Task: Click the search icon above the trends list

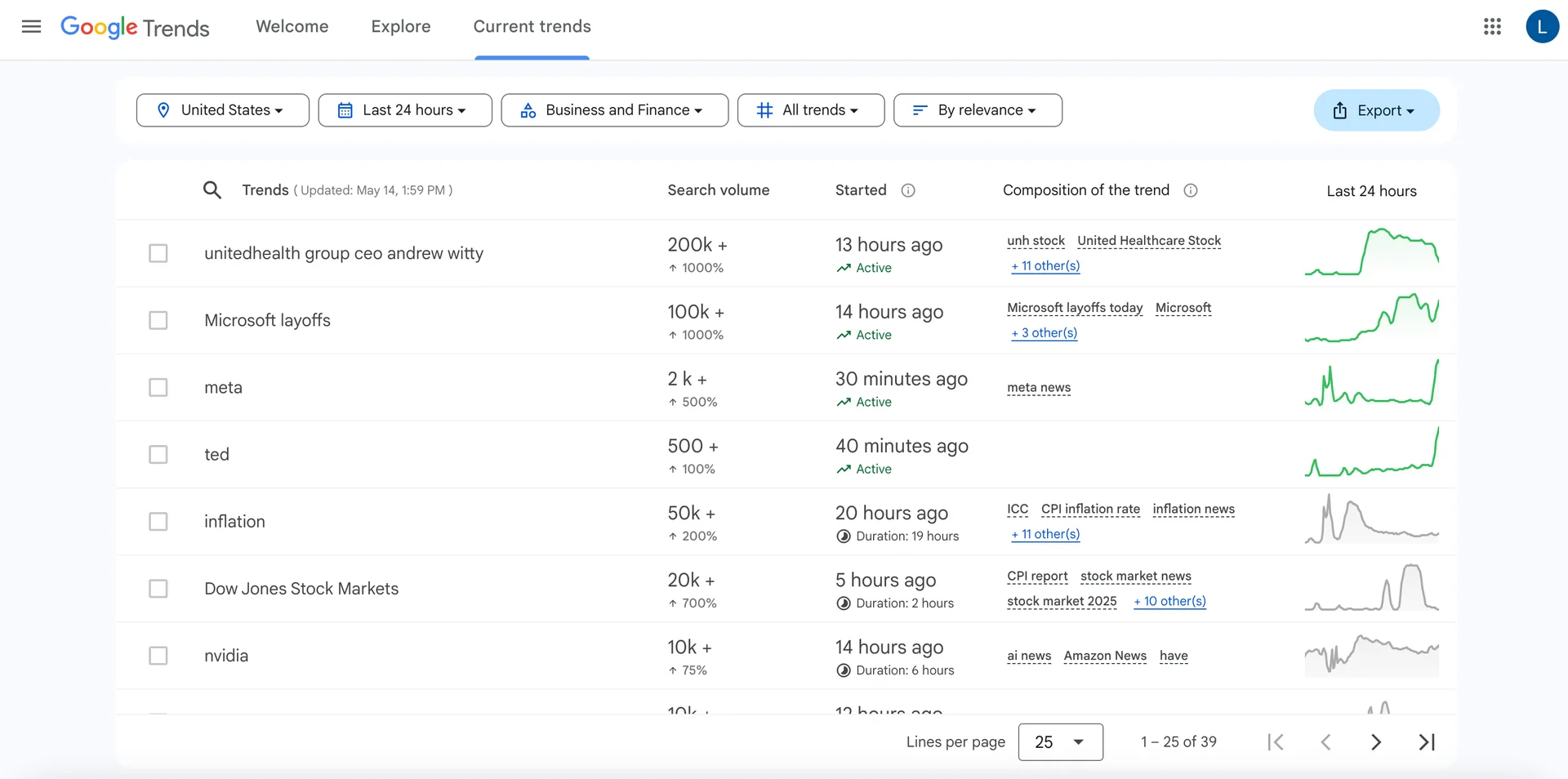Action: [x=212, y=189]
